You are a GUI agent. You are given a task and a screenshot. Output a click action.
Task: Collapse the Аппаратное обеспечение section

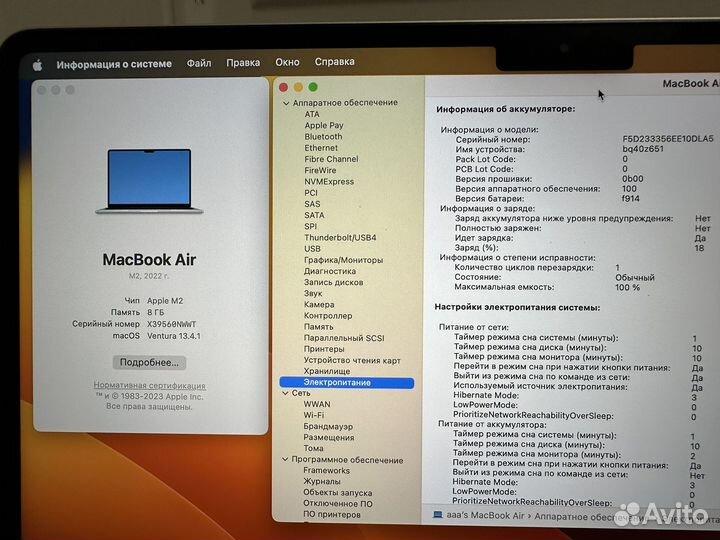tap(286, 104)
